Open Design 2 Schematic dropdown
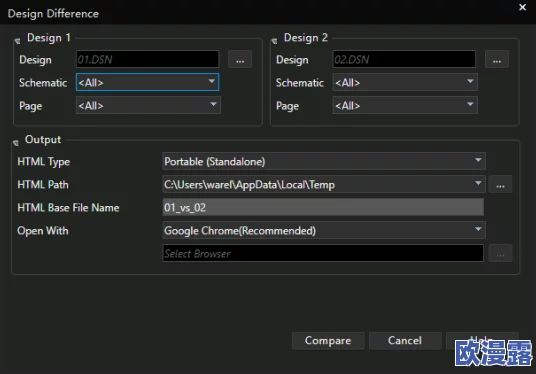536x374 pixels. tap(405, 82)
